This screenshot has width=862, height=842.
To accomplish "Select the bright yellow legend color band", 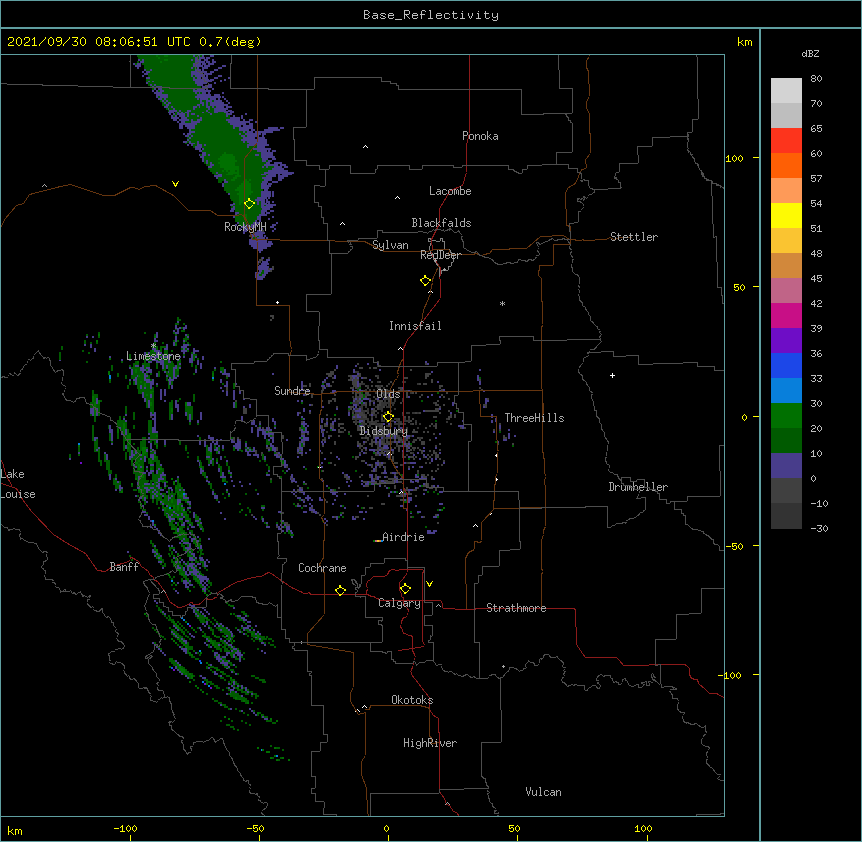I will point(786,215).
